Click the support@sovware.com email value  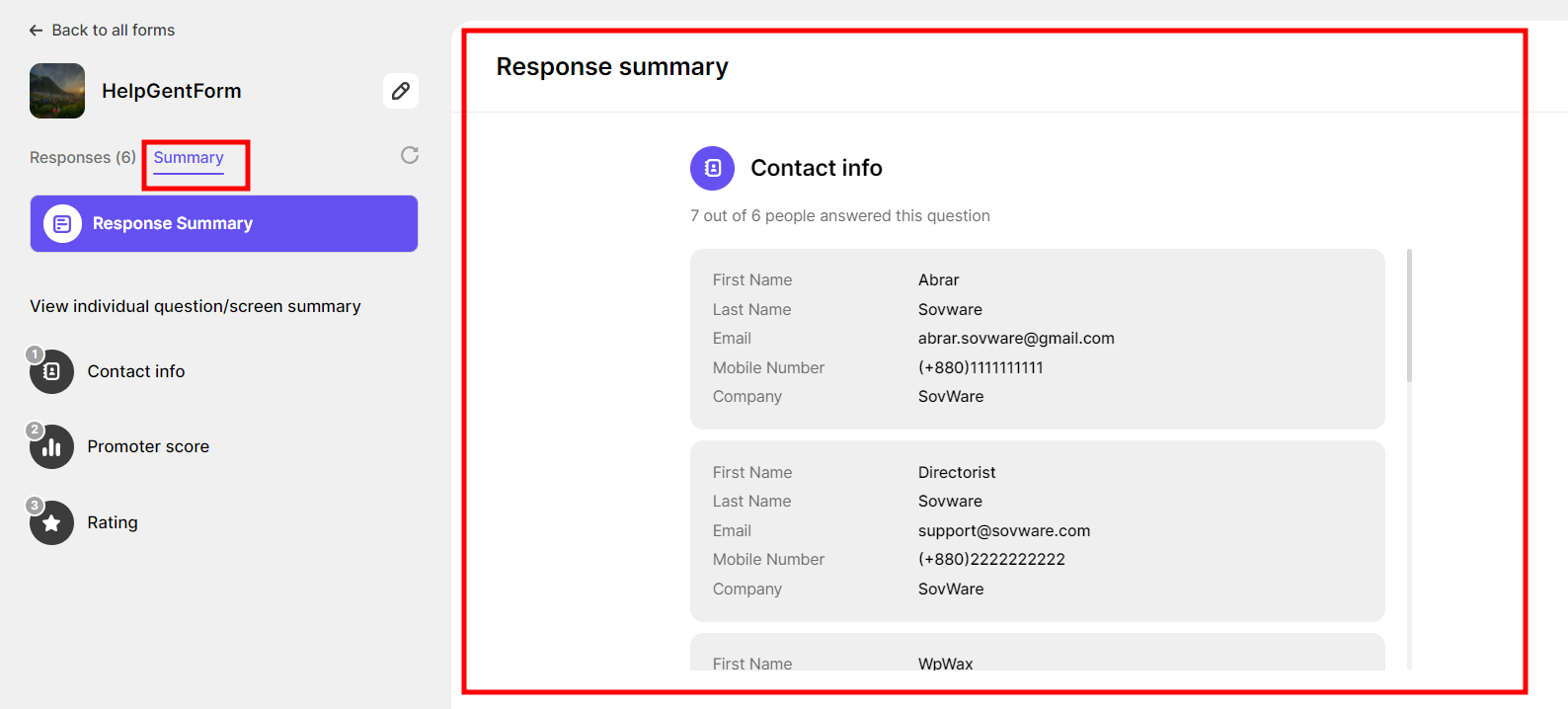click(x=1004, y=531)
